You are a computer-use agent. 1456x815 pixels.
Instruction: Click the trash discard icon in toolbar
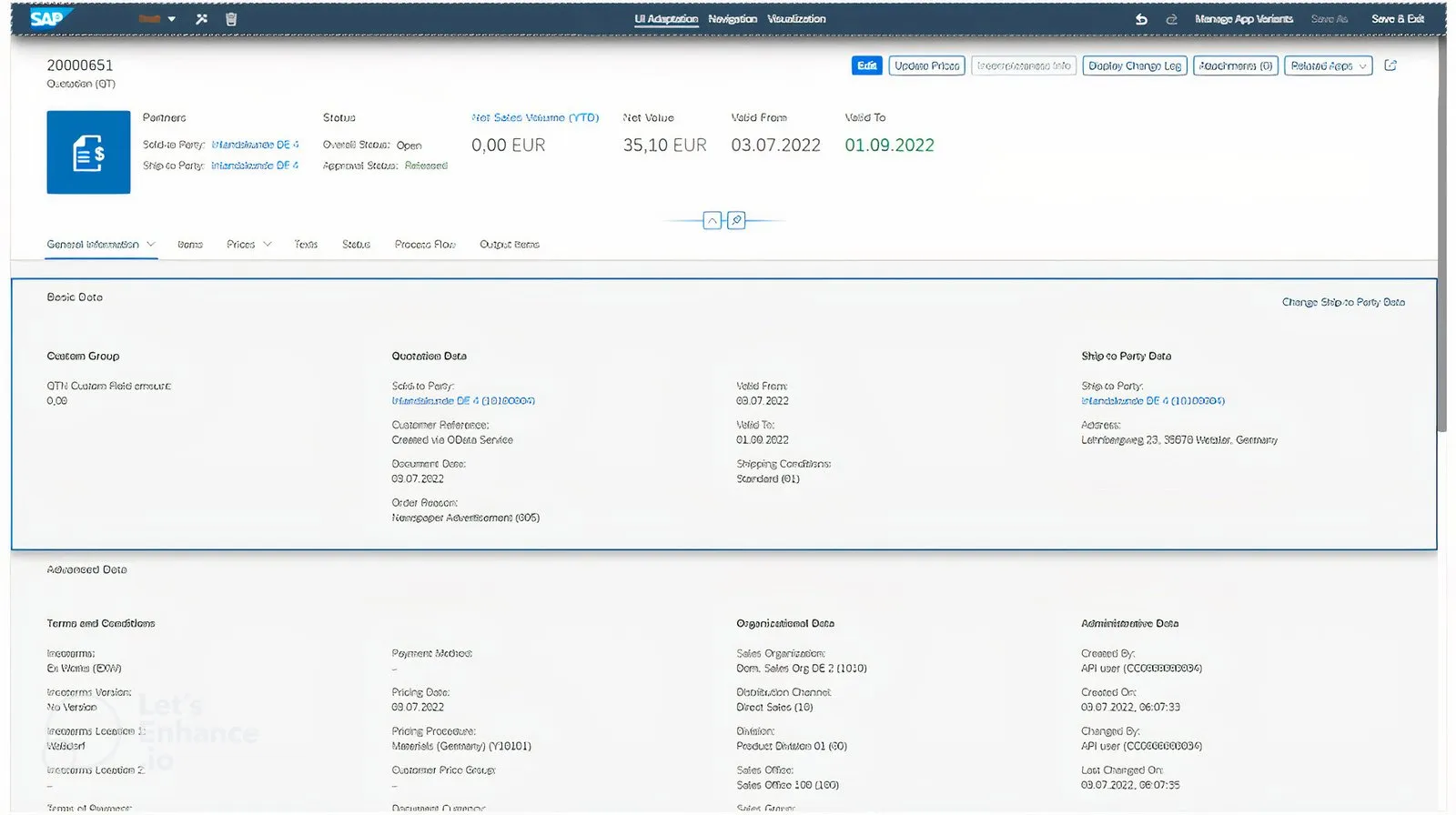(231, 19)
